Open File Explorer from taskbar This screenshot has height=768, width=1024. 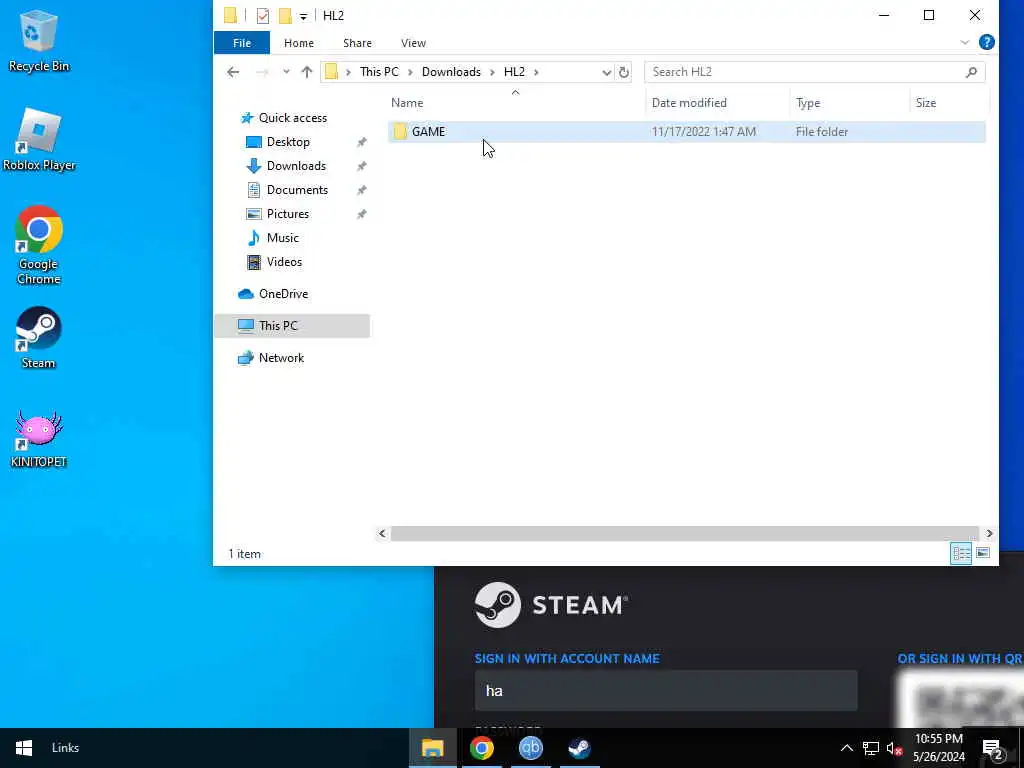(432, 748)
